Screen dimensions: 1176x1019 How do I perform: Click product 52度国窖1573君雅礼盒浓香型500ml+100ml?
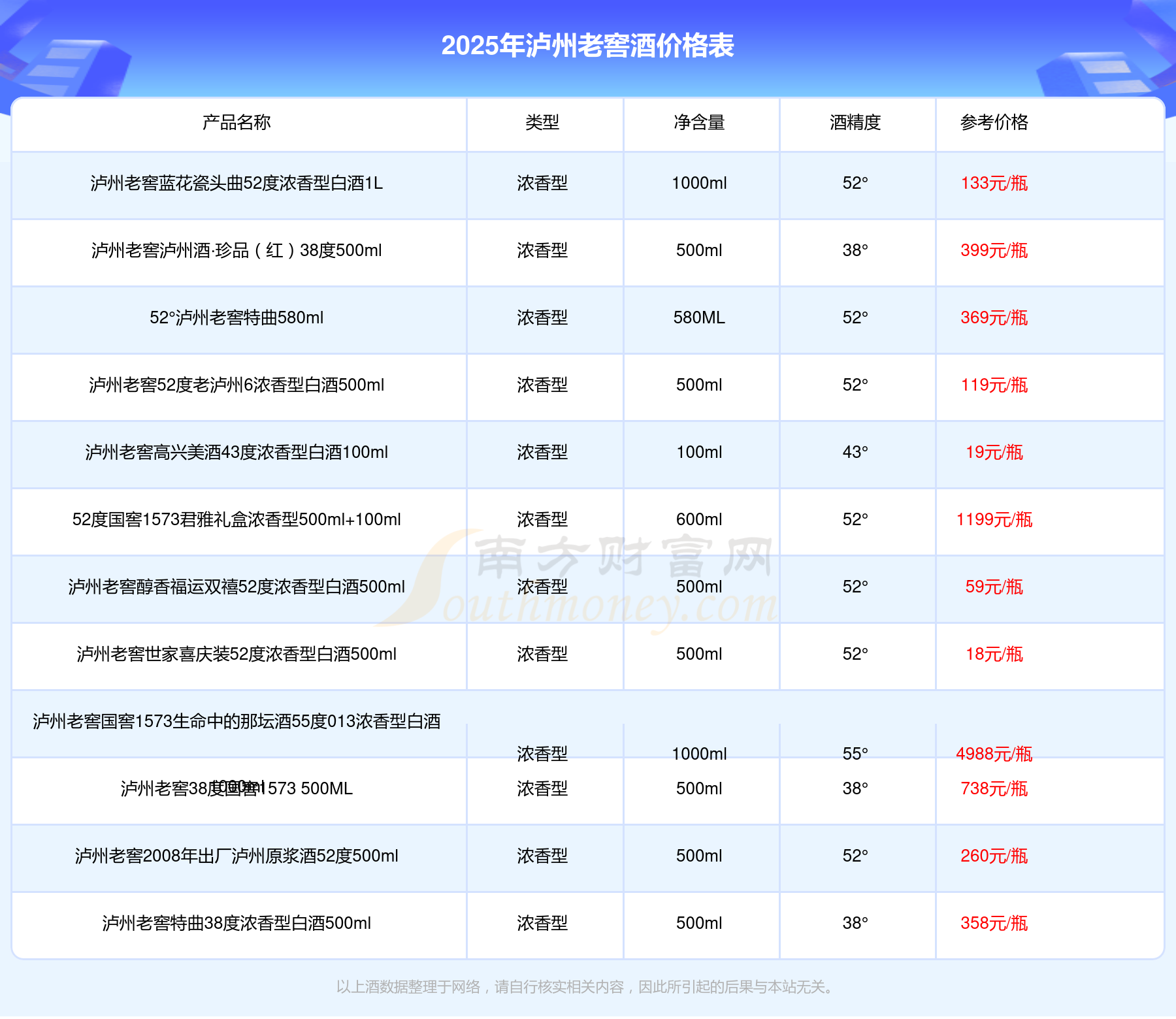pyautogui.click(x=237, y=519)
